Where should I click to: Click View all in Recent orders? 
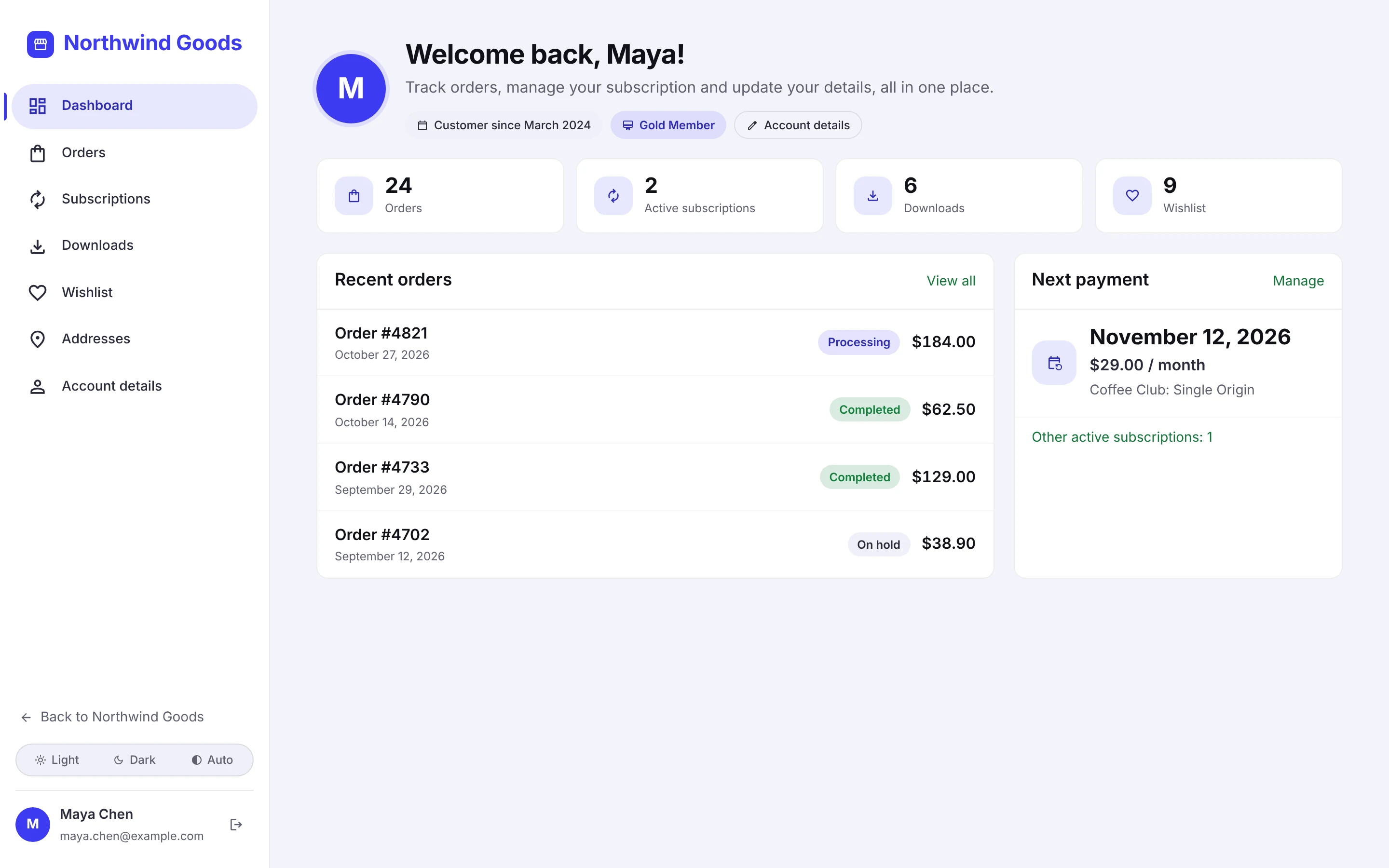coord(951,281)
